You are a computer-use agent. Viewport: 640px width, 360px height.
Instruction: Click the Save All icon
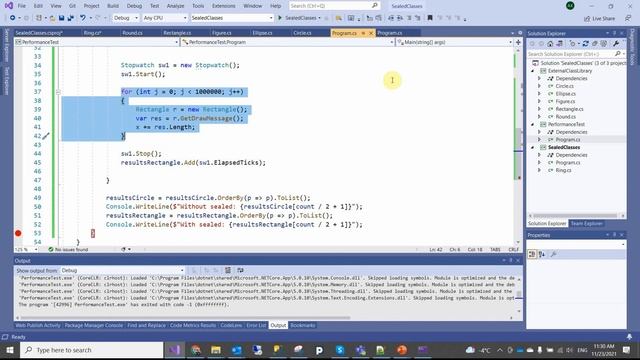70,18
